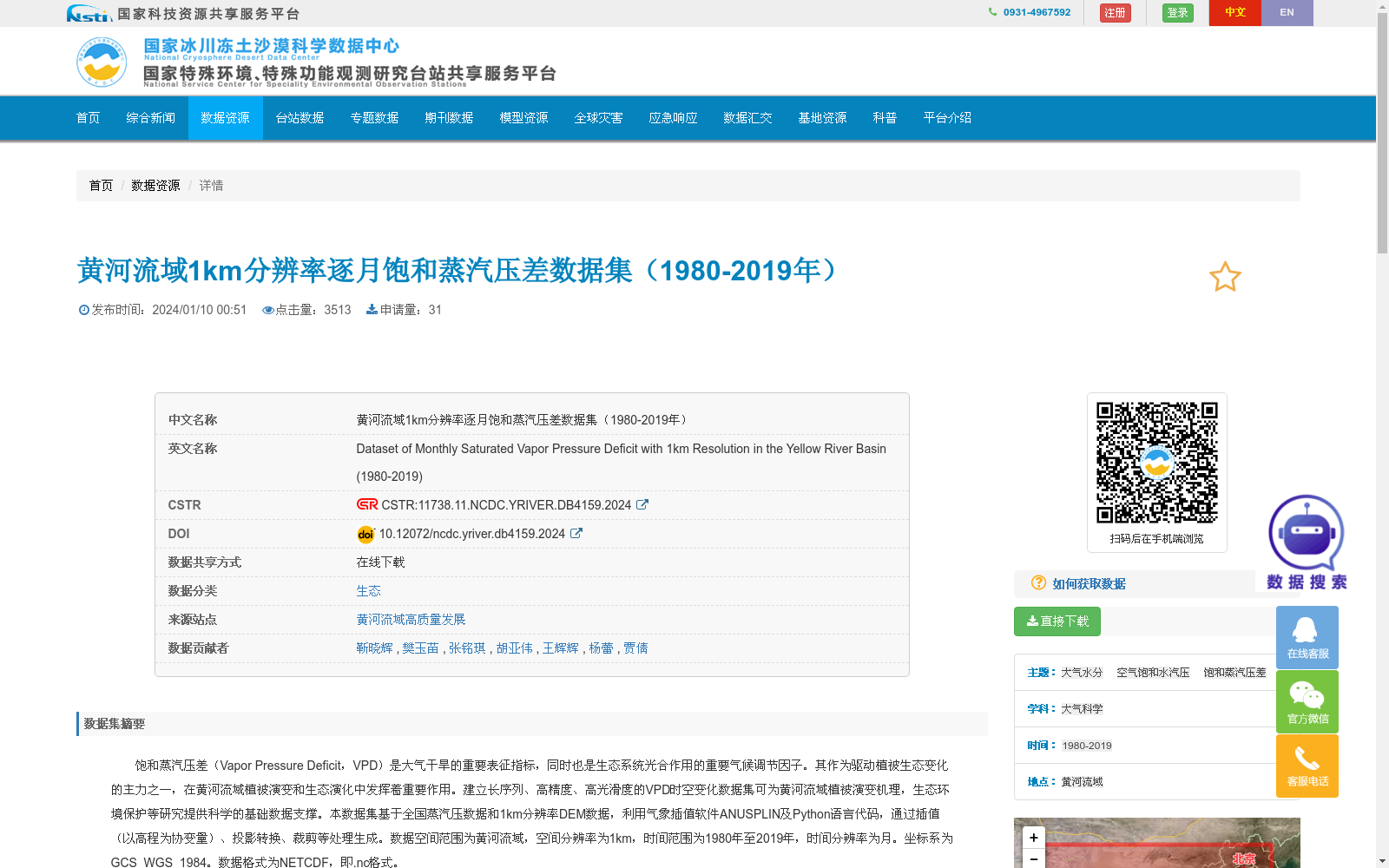The image size is (1389, 868).
Task: Open contributor 靳晓辉
Action: tap(374, 648)
